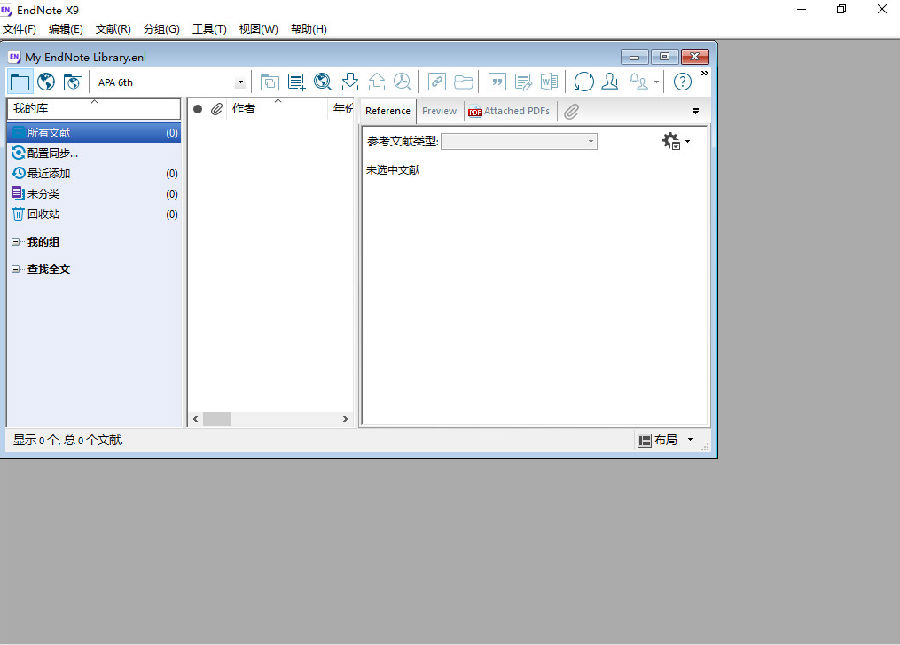Image resolution: width=900 pixels, height=645 pixels.
Task: Expand toolbar overflow chevron
Action: (x=704, y=73)
